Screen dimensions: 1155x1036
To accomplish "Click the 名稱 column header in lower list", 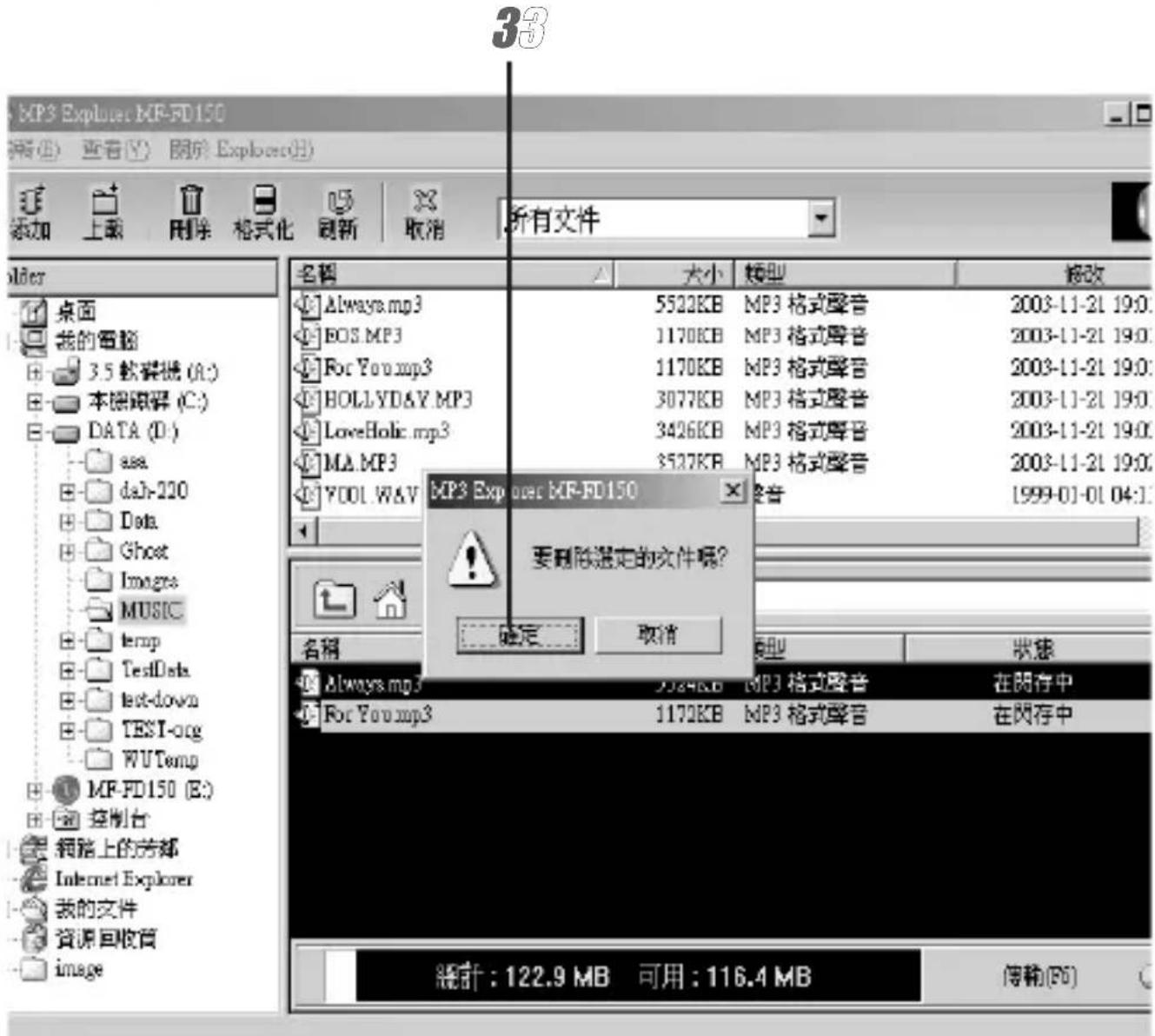I will pos(358,648).
